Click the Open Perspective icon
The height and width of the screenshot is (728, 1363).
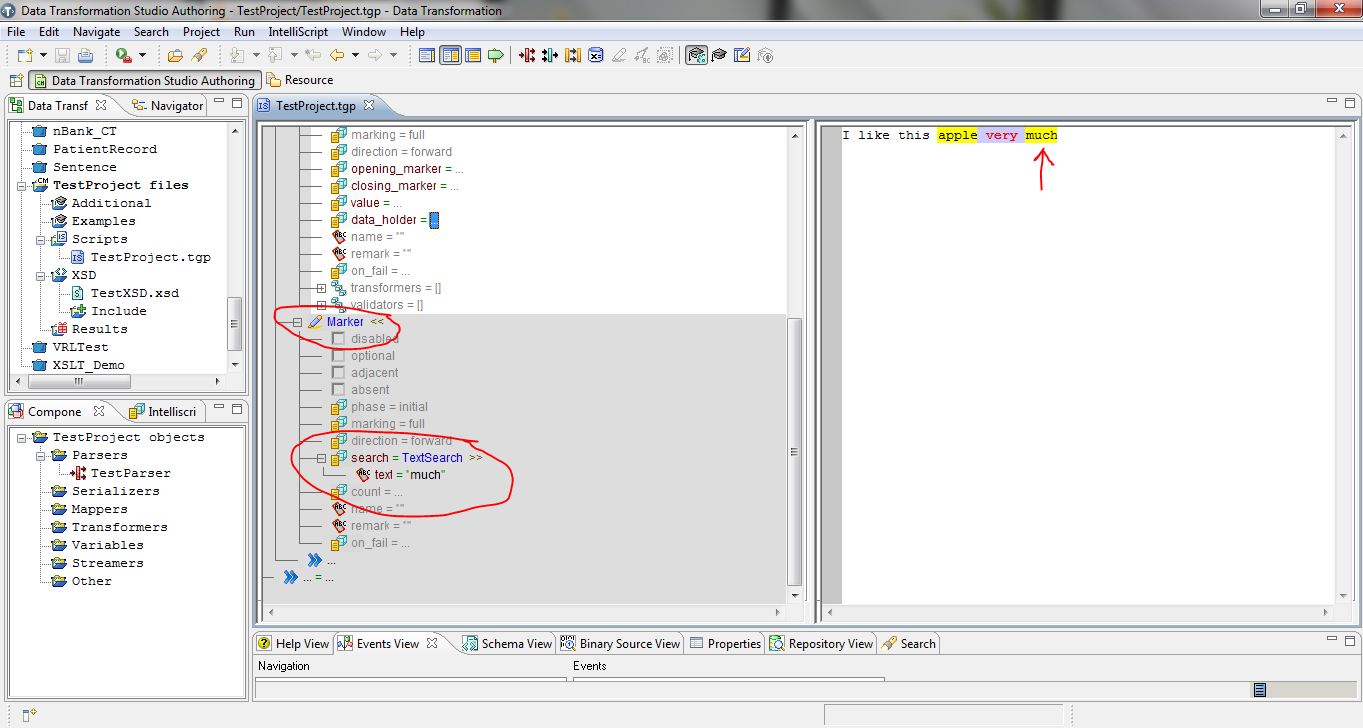(x=16, y=81)
